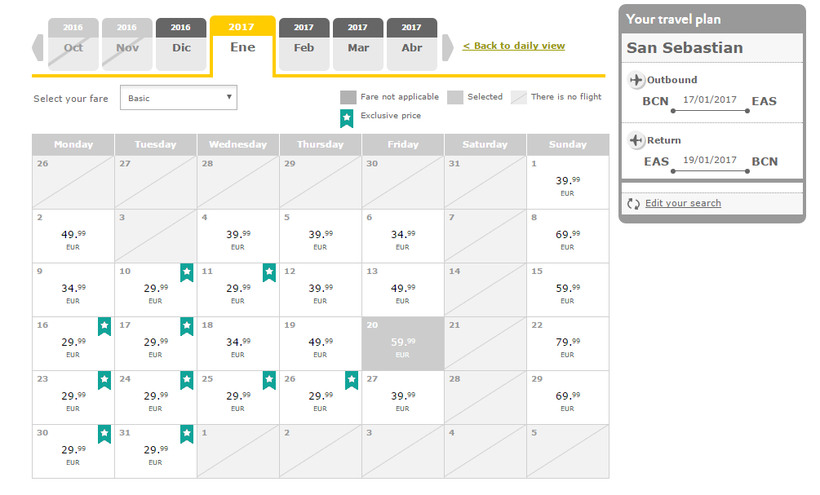Select January 17 fare for 29.99
This screenshot has height=495, width=820.
pyautogui.click(x=155, y=344)
